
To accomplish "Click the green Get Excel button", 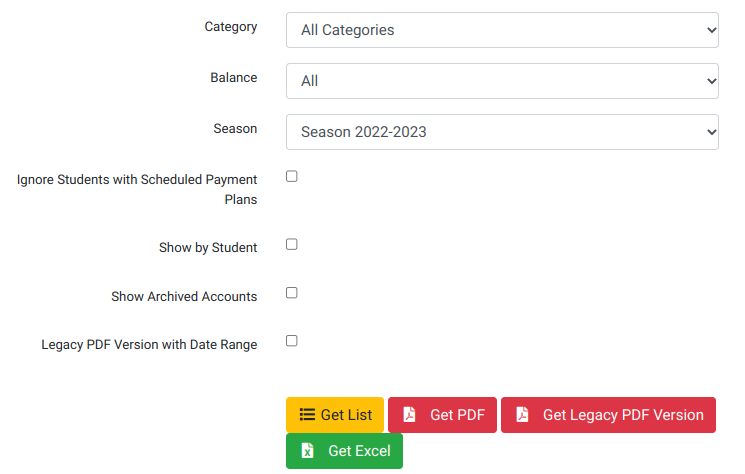I will [x=344, y=451].
